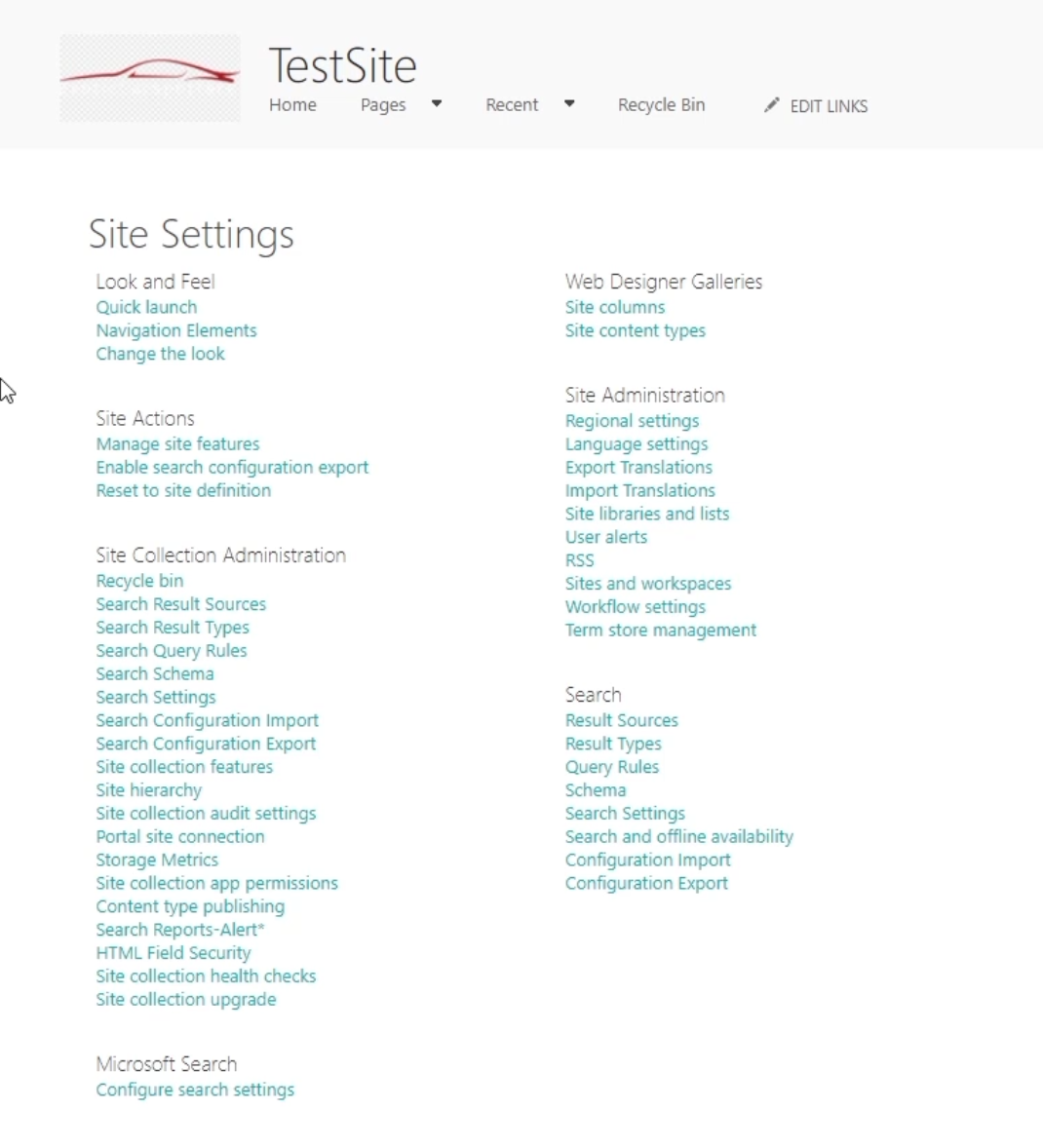Viewport: 1043px width, 1148px height.
Task: Open the Storage Metrics link
Action: tap(158, 861)
